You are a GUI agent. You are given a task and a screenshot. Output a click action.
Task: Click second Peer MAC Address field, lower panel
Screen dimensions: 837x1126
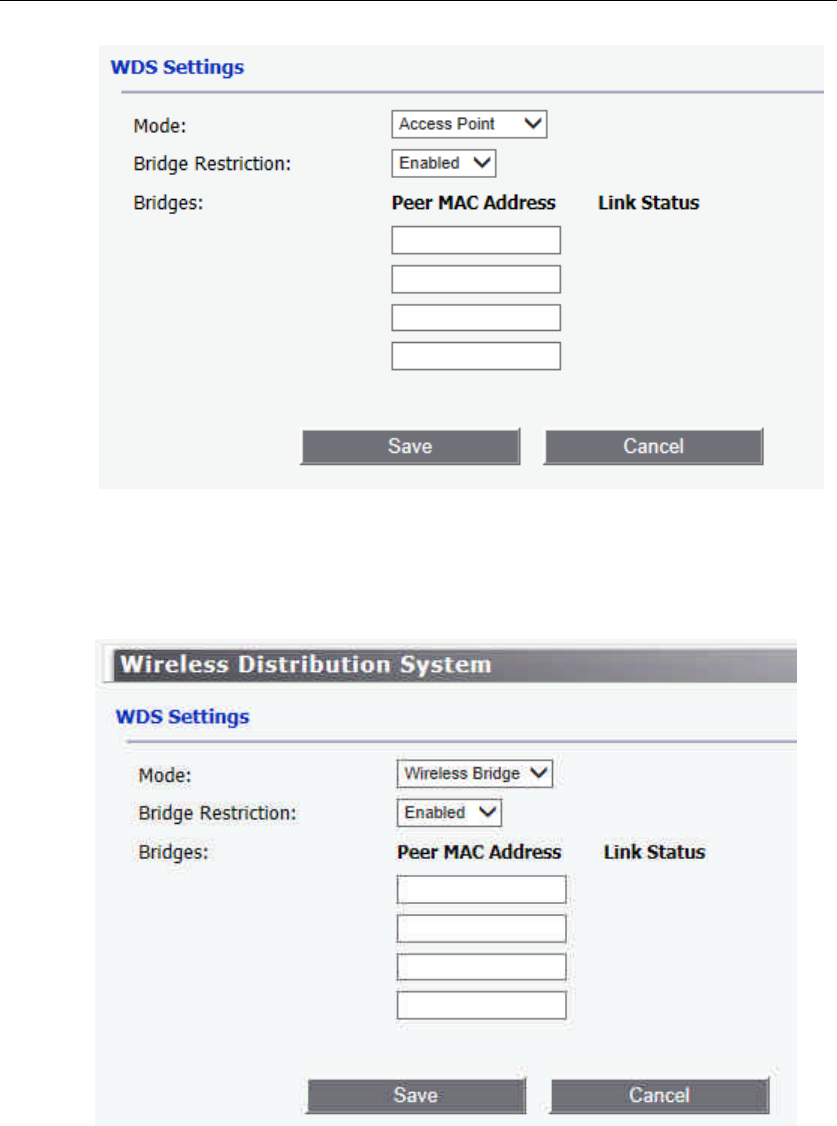(x=482, y=929)
